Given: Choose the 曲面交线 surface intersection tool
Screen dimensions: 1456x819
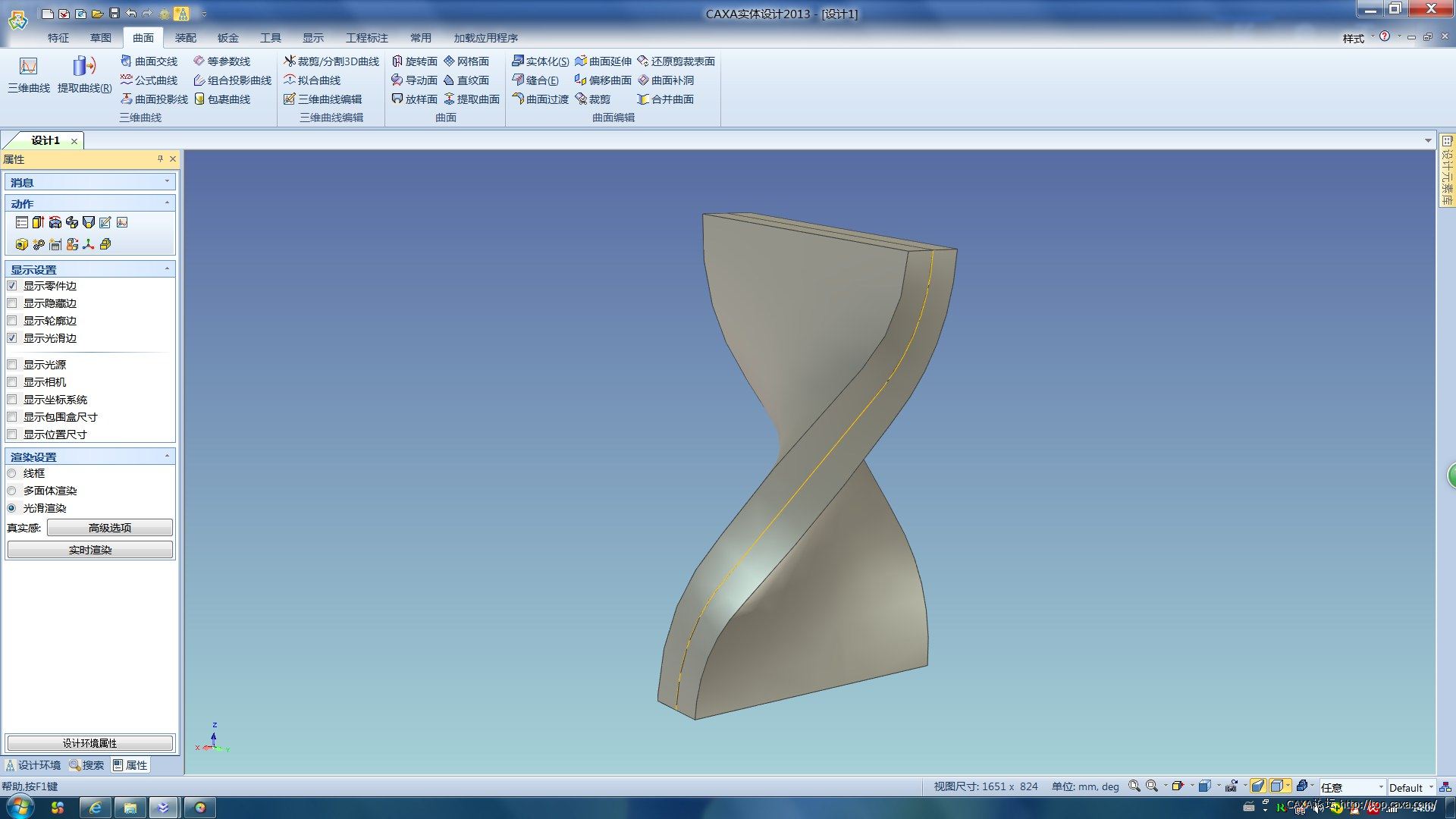Looking at the screenshot, I should pyautogui.click(x=149, y=61).
